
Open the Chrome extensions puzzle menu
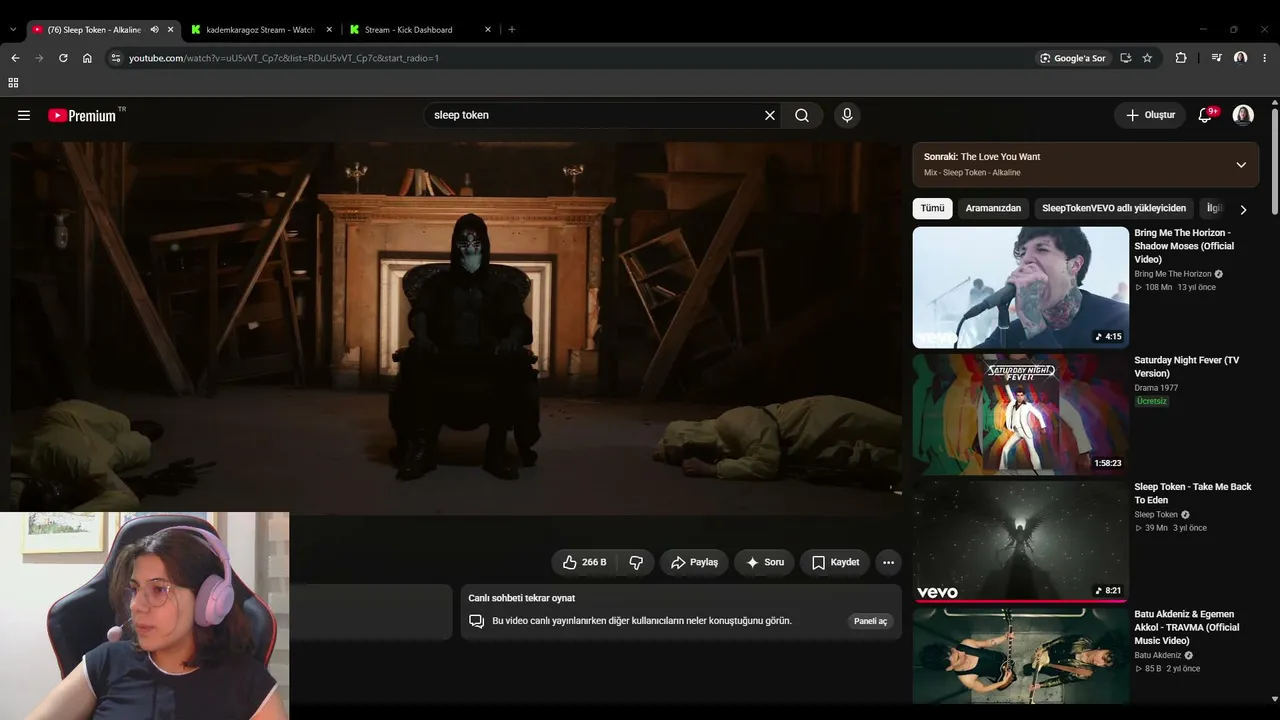pyautogui.click(x=1181, y=58)
